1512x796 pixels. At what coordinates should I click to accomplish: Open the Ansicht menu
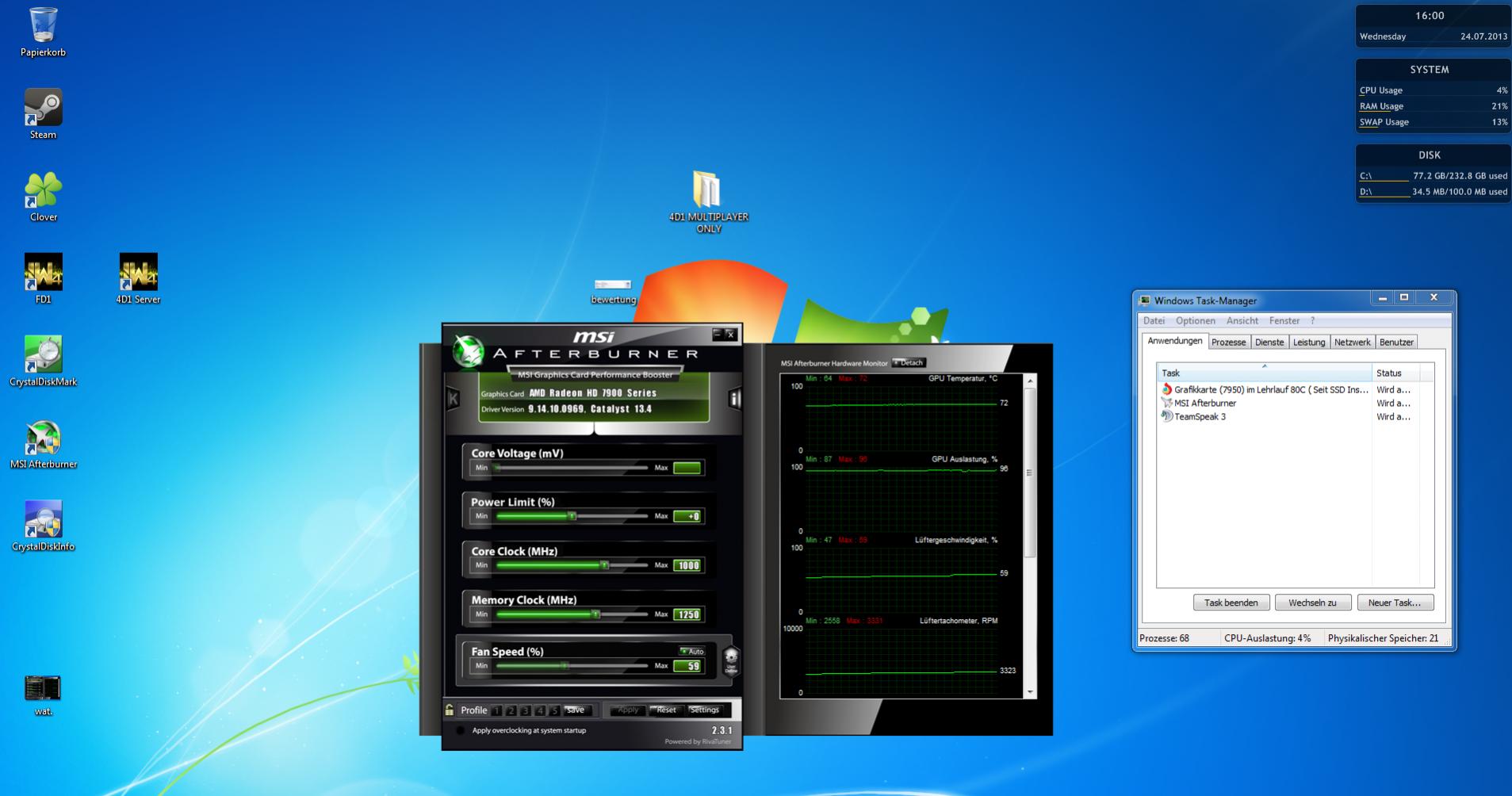(1242, 320)
